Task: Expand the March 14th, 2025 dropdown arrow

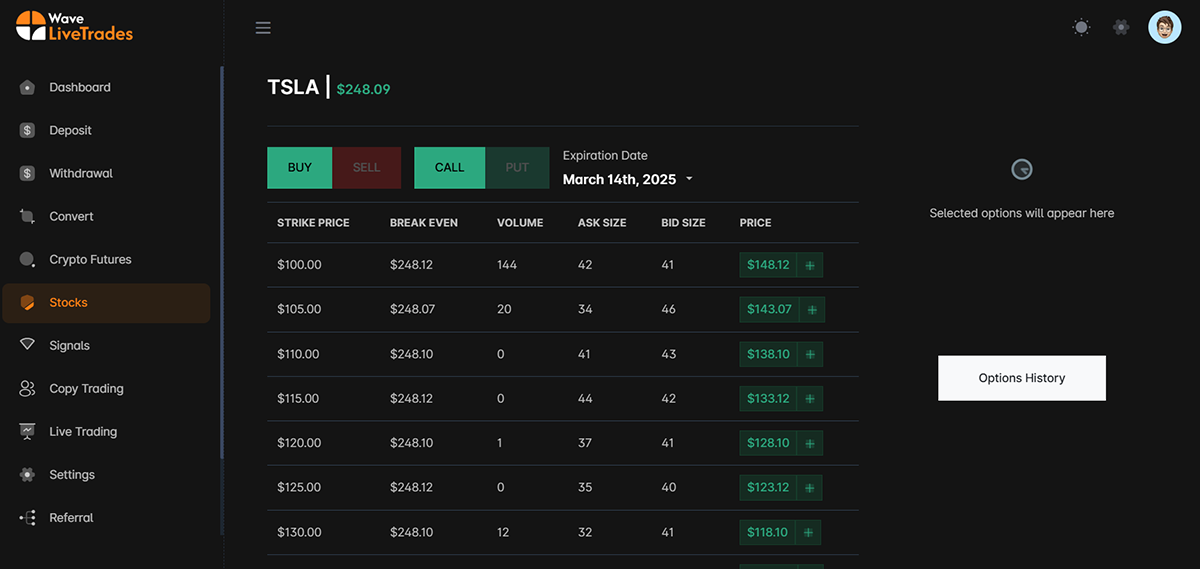Action: pos(689,180)
